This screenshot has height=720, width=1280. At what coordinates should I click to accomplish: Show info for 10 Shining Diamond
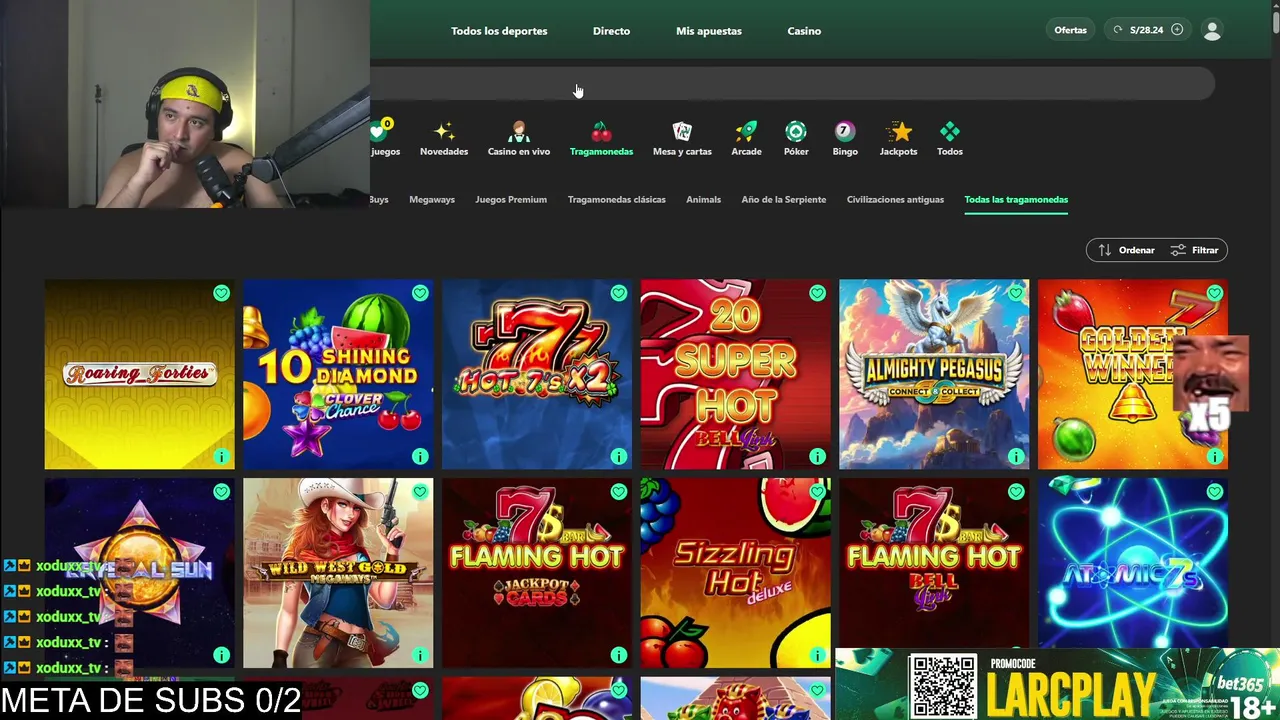(420, 456)
